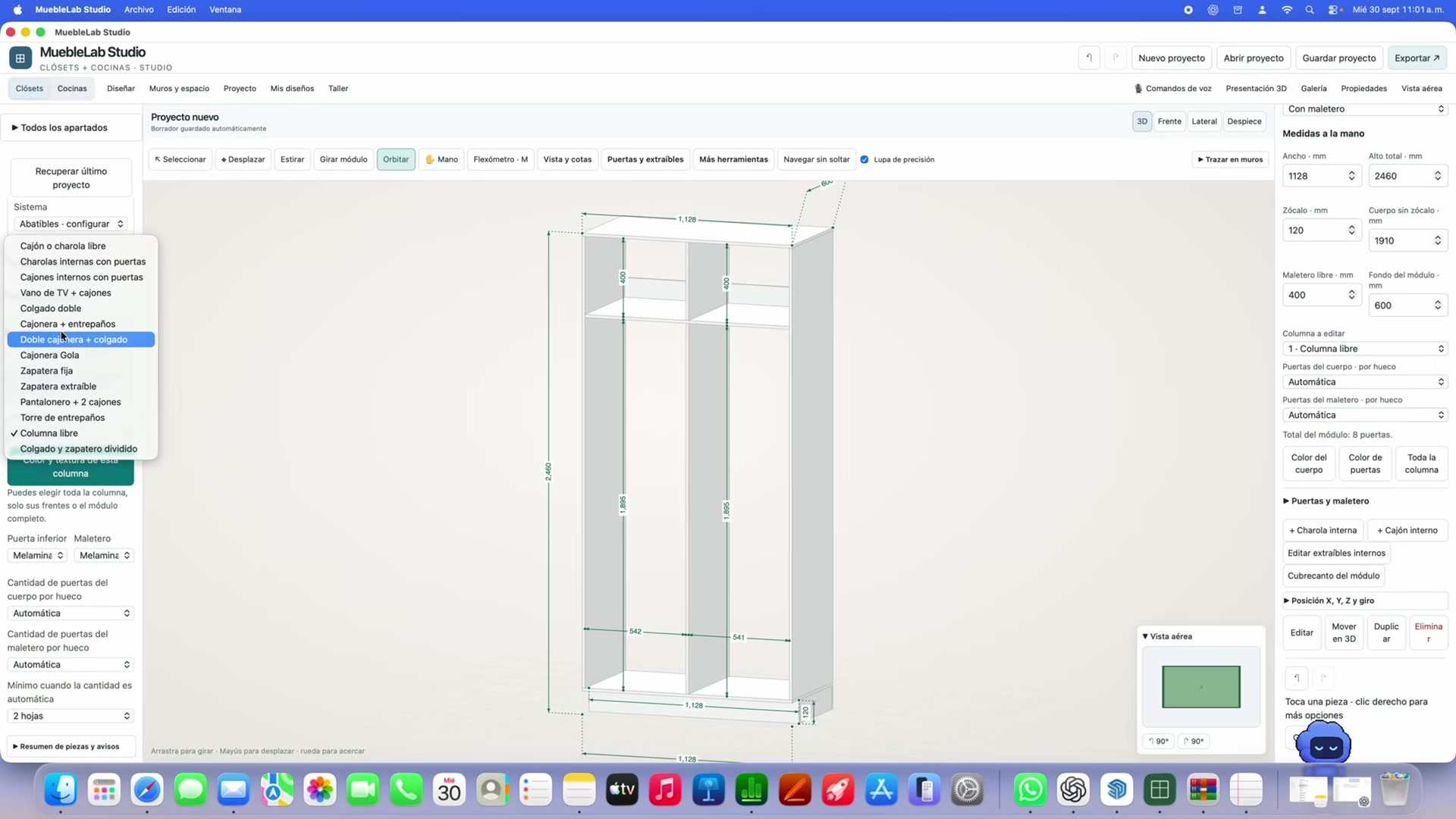Screen dimensions: 1456x819
Task: Switch to 3D view mode
Action: pyautogui.click(x=1142, y=121)
